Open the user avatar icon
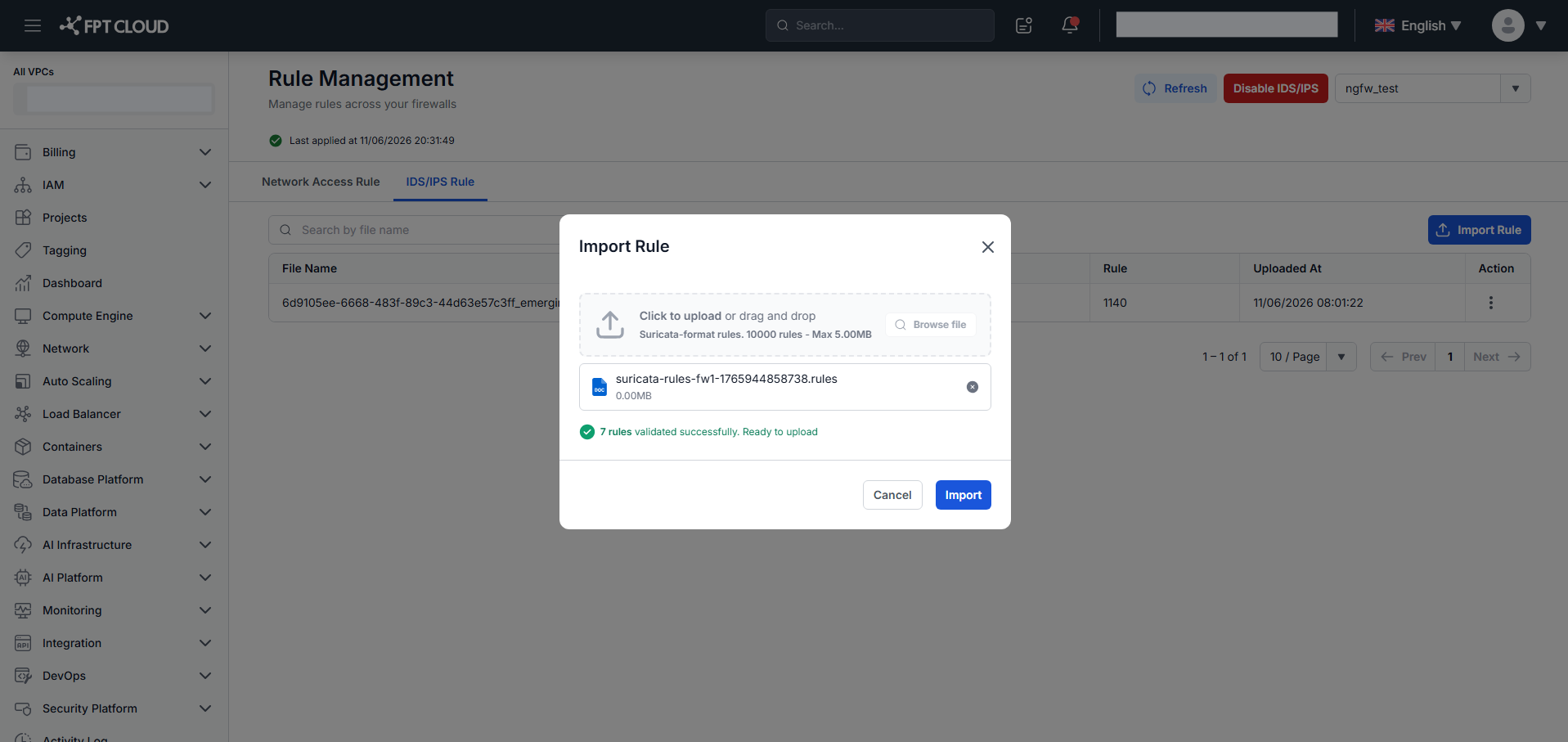The width and height of the screenshot is (1568, 742). [x=1507, y=25]
